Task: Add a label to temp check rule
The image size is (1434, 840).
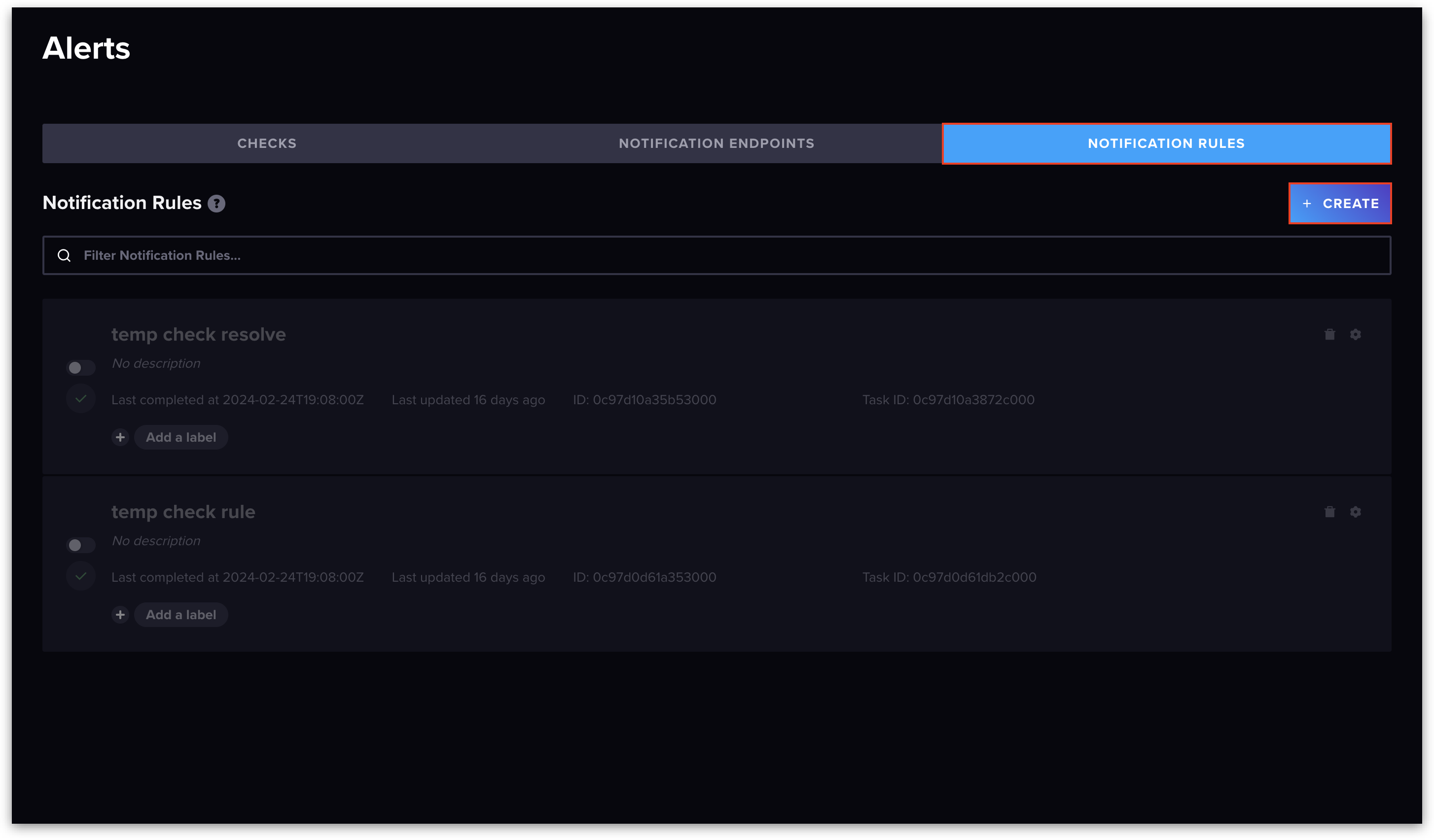Action: [x=181, y=615]
